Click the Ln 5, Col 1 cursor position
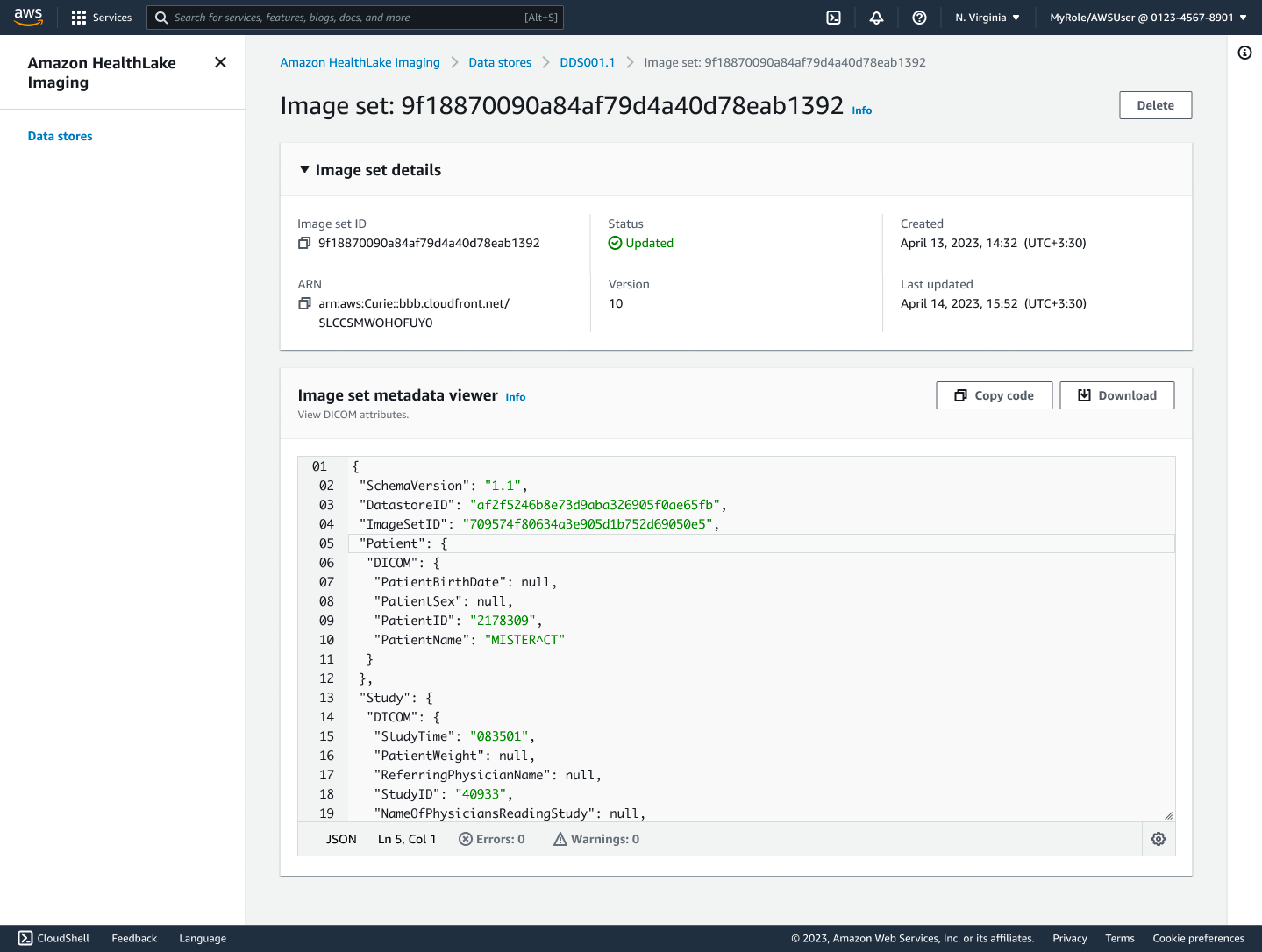Image resolution: width=1262 pixels, height=952 pixels. click(x=407, y=839)
